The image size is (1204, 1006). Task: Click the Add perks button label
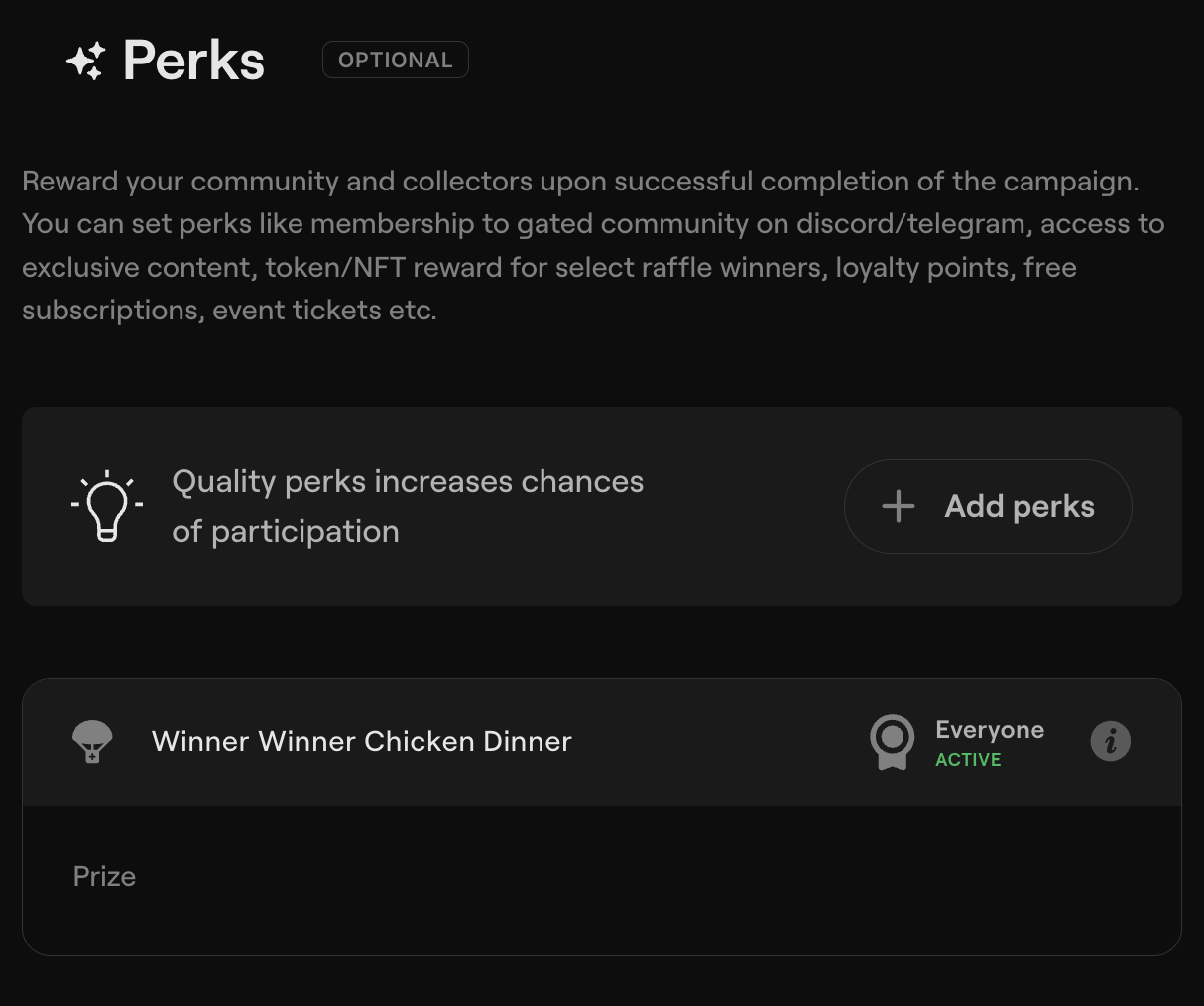click(x=1020, y=506)
